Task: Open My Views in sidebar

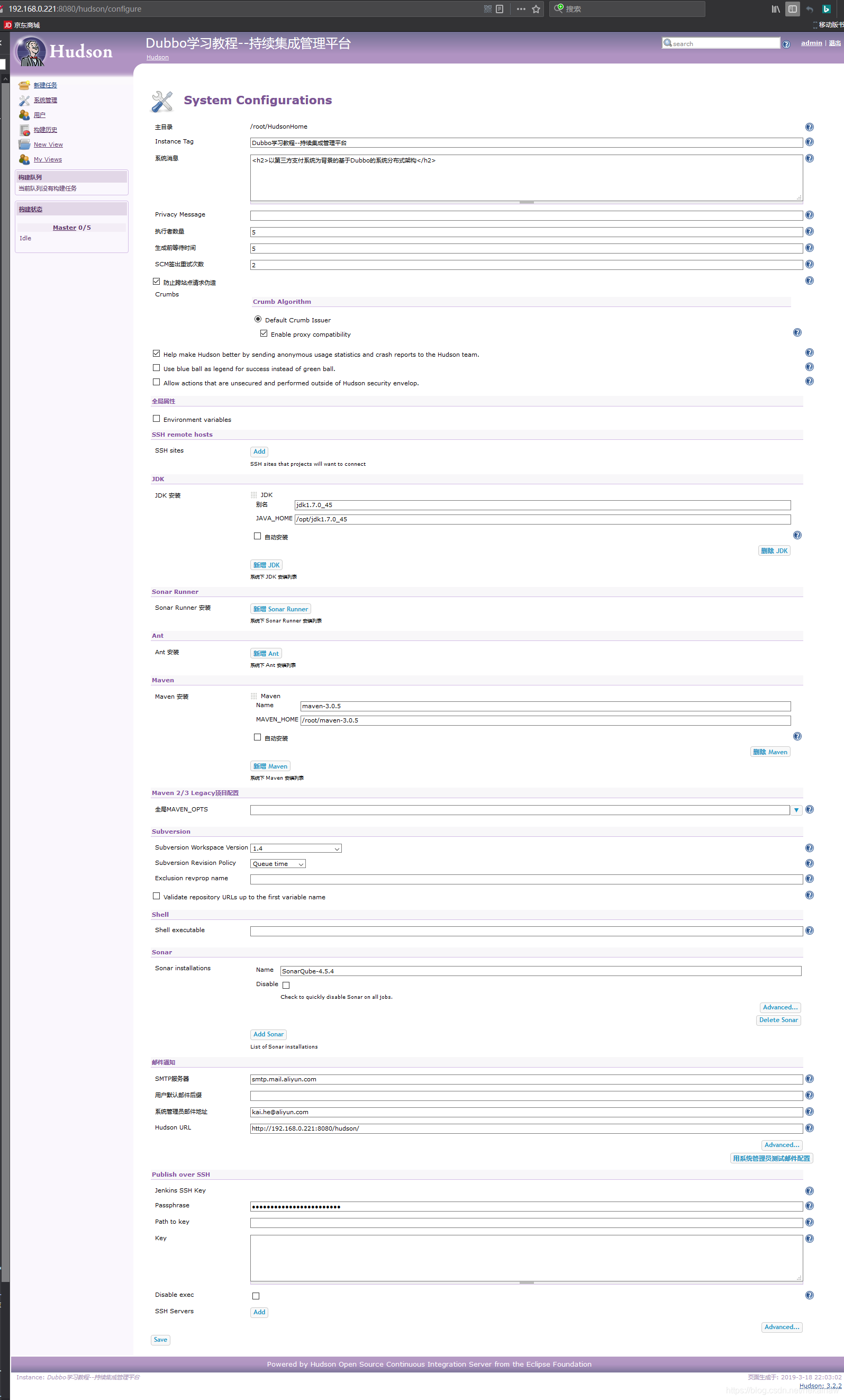Action: (48, 159)
